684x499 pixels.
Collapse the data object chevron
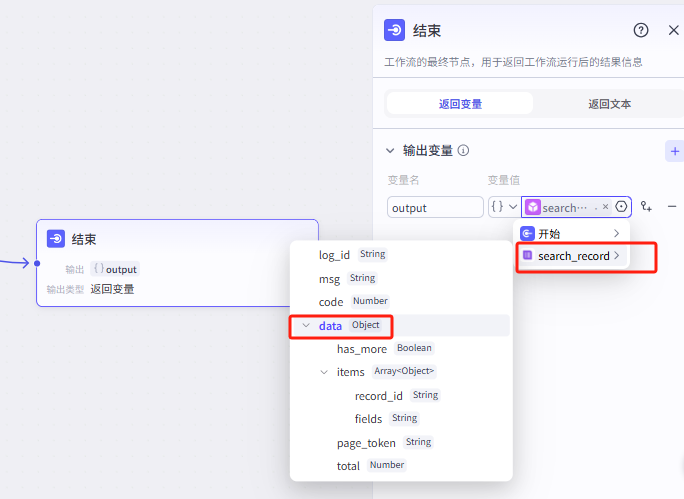coord(306,325)
